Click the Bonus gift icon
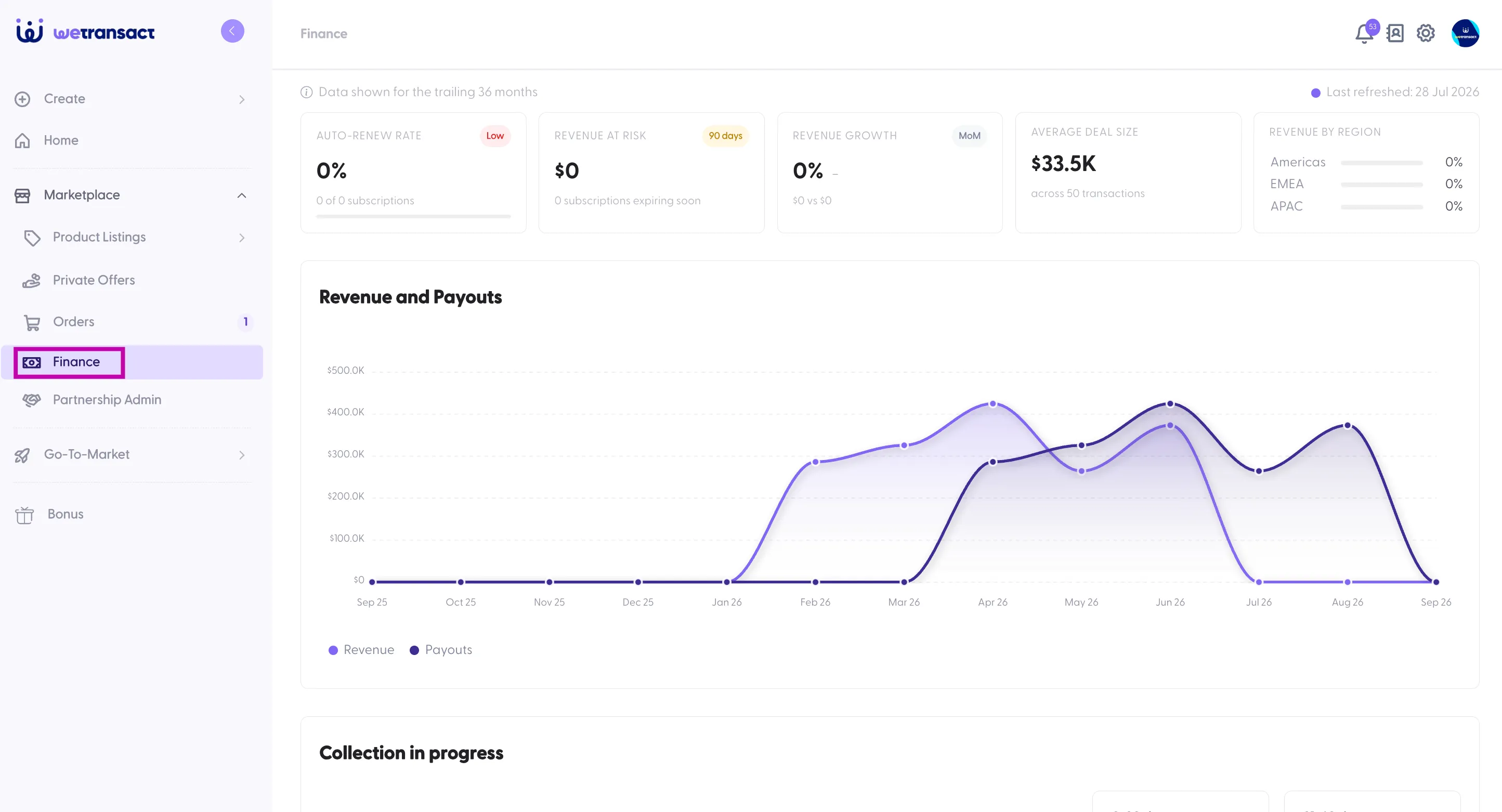 (24, 515)
